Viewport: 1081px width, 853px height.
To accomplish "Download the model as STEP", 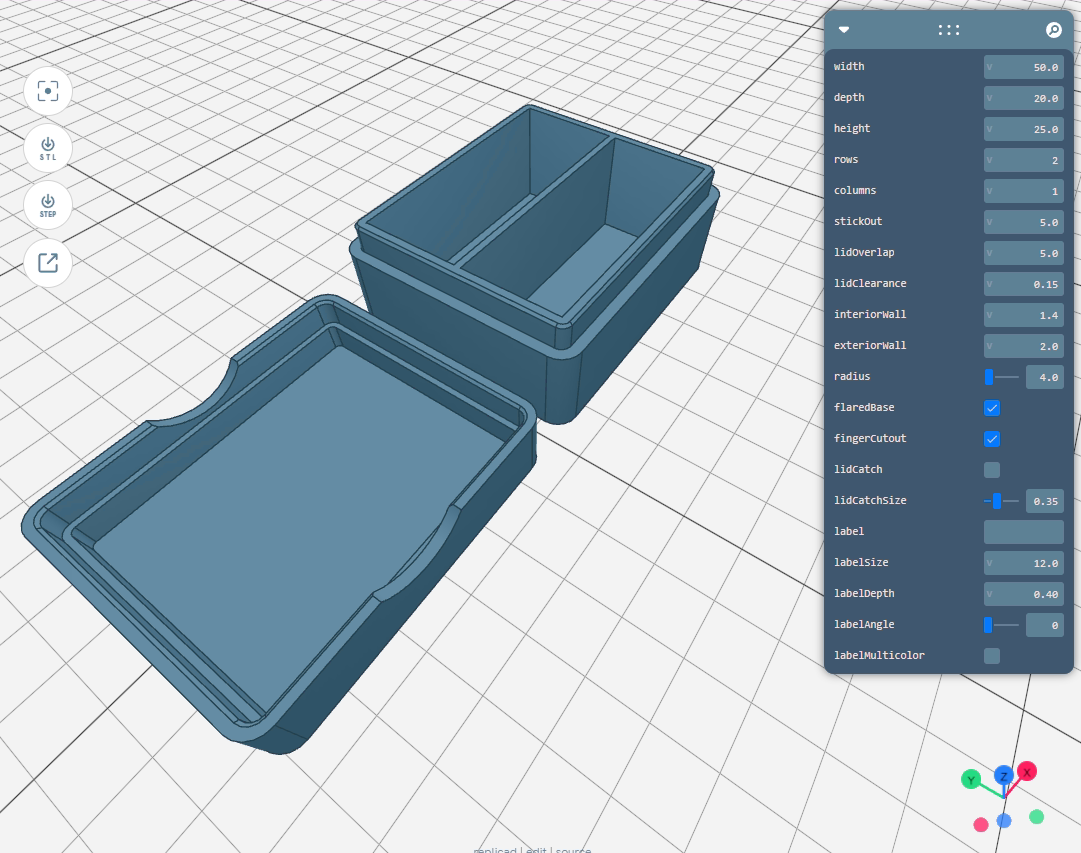I will coord(47,205).
